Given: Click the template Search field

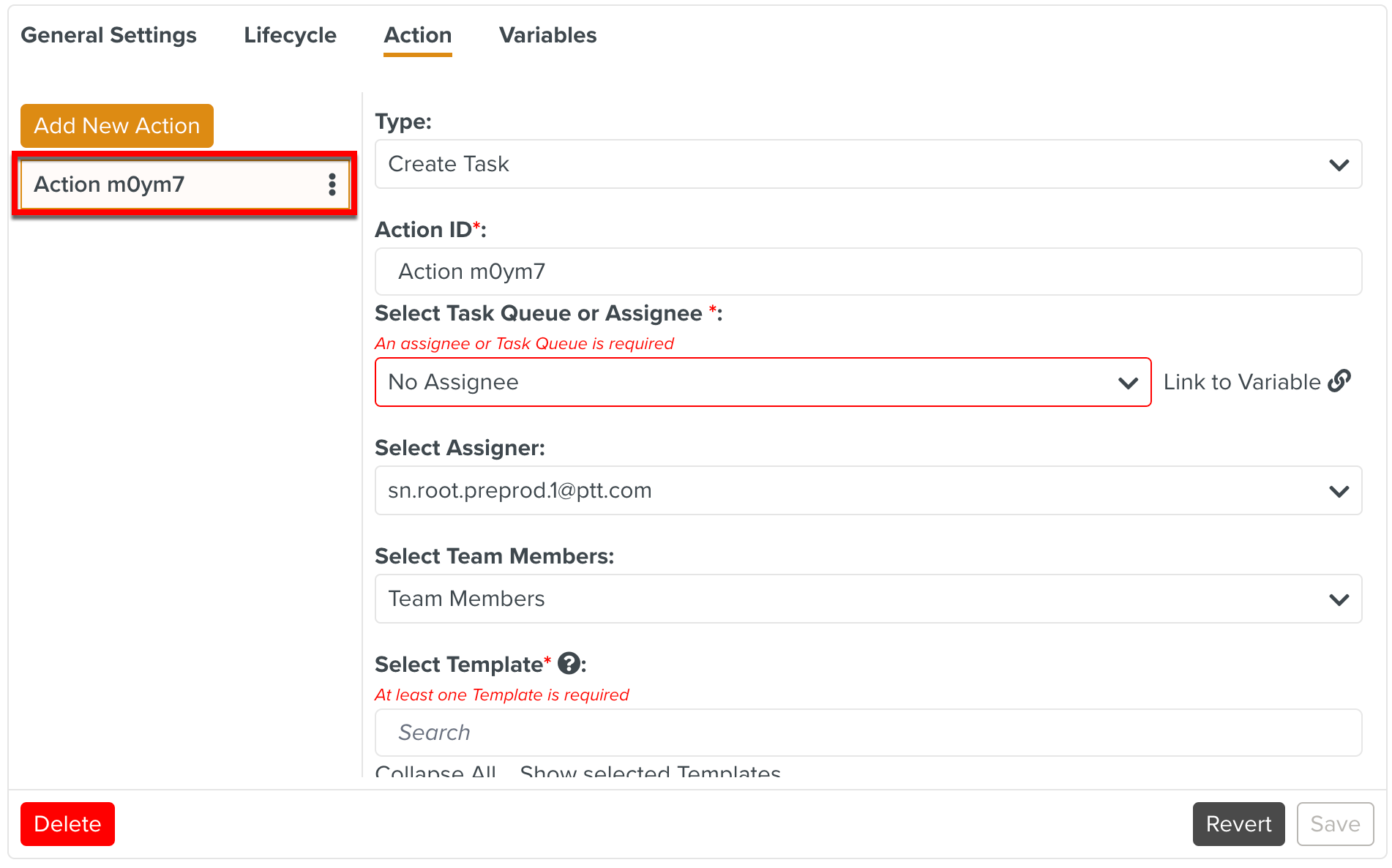Looking at the screenshot, I should click(867, 733).
